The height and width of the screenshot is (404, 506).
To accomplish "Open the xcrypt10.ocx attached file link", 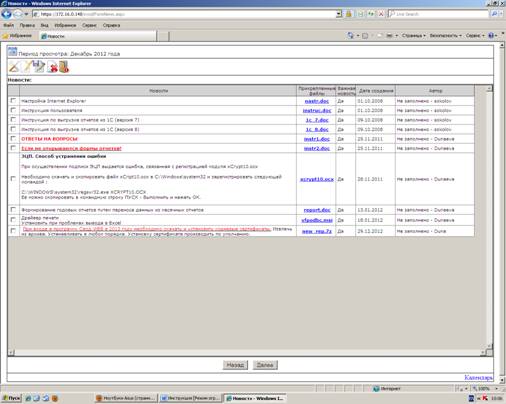I will click(317, 179).
